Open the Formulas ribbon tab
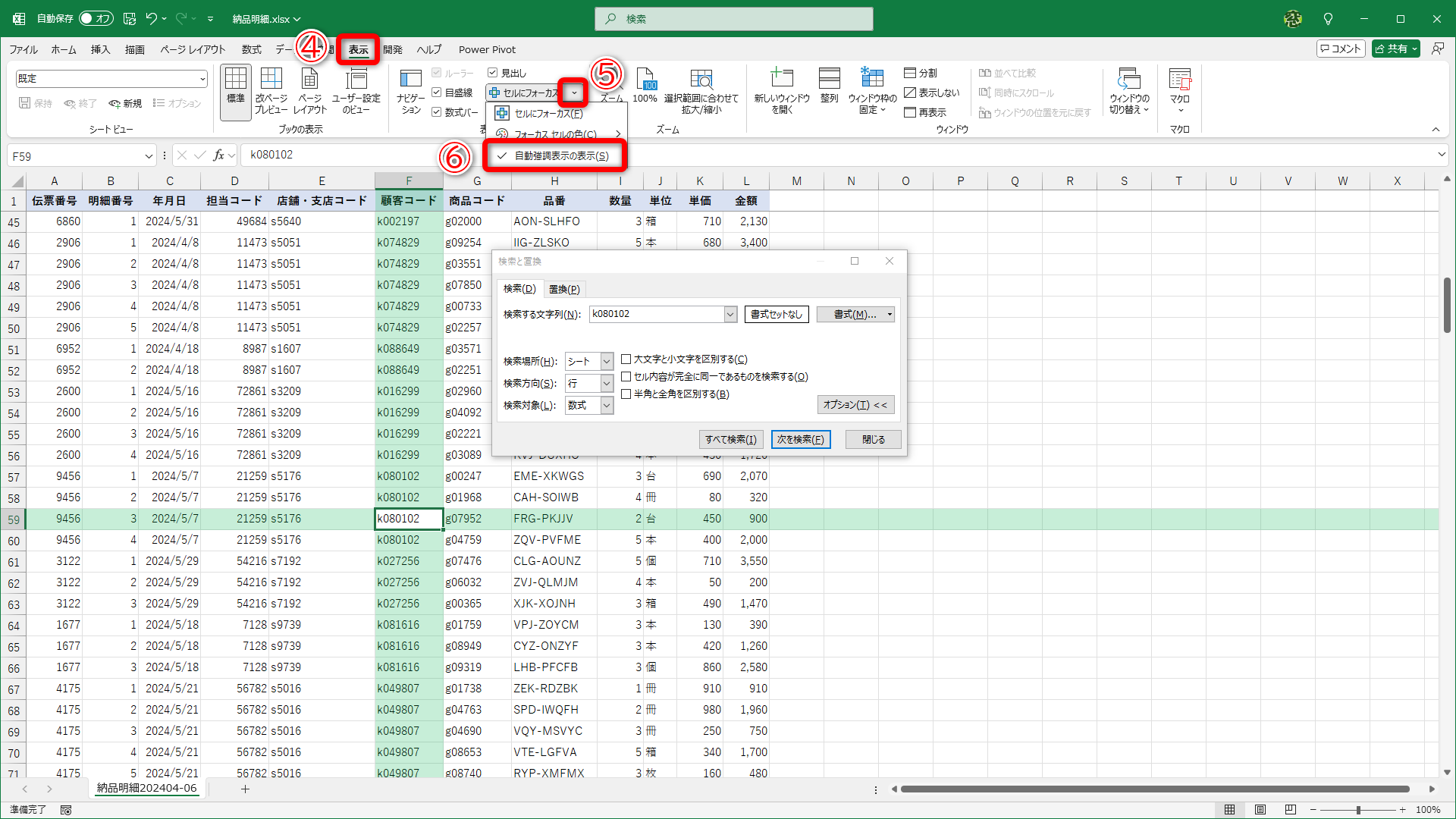The image size is (1456, 819). tap(251, 49)
